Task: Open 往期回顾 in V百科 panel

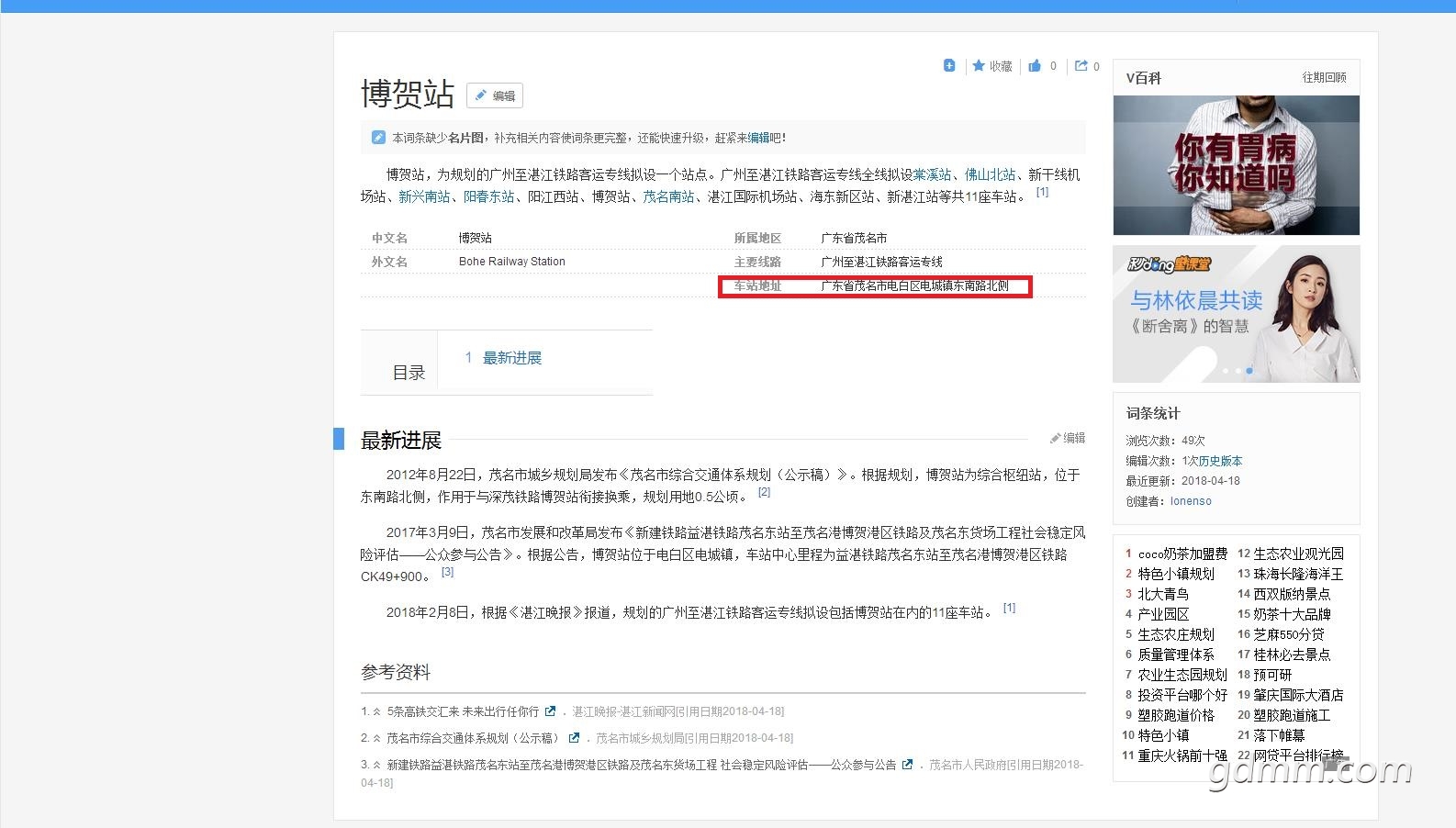Action: pyautogui.click(x=1324, y=78)
